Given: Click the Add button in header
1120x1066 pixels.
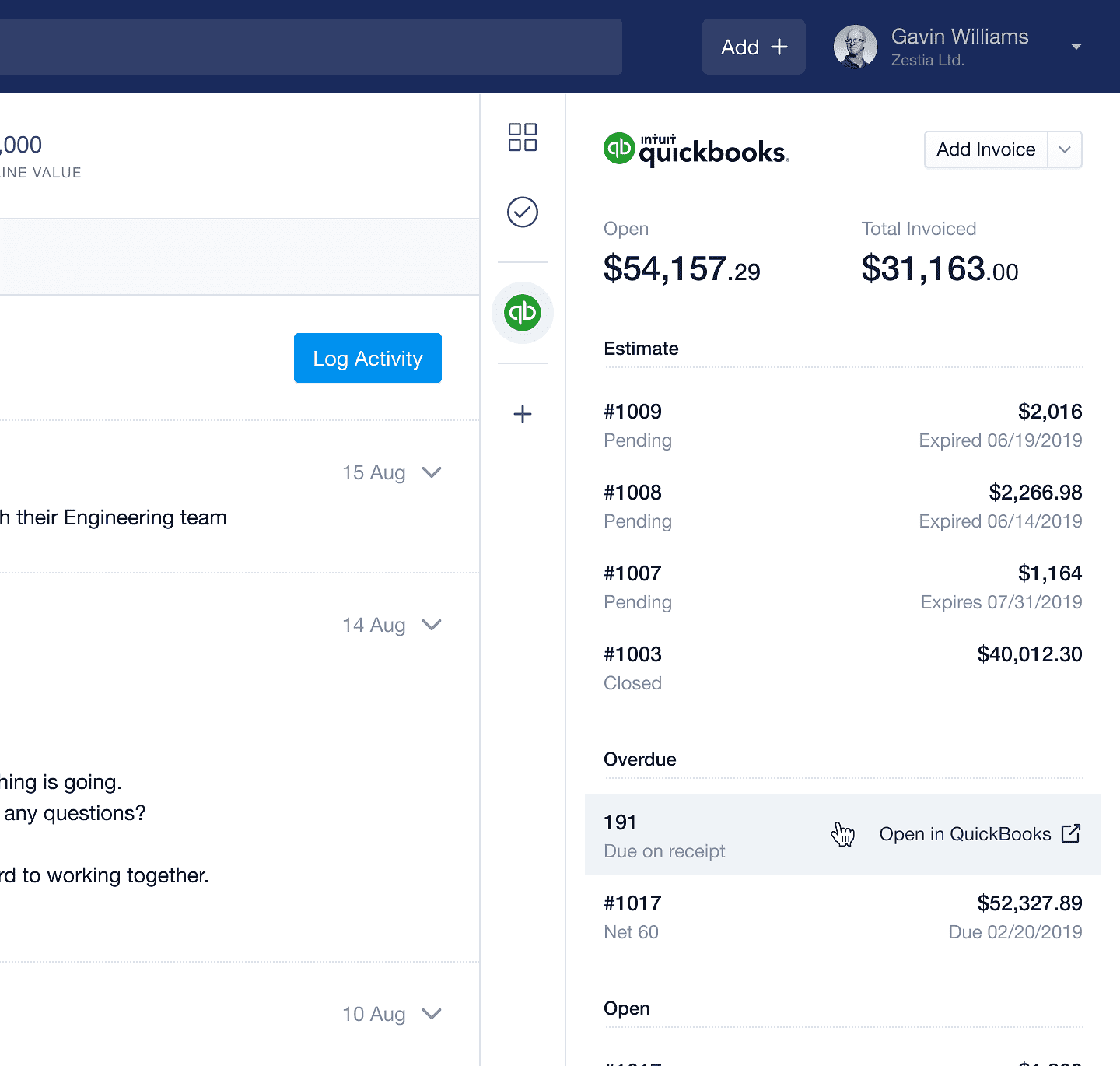Looking at the screenshot, I should [x=754, y=47].
